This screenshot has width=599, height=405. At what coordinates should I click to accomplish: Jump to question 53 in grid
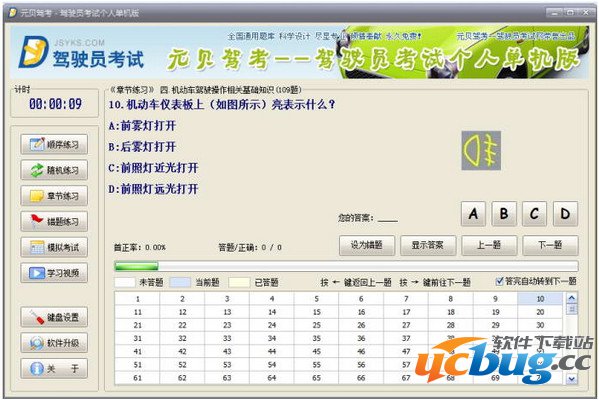tap(227, 364)
